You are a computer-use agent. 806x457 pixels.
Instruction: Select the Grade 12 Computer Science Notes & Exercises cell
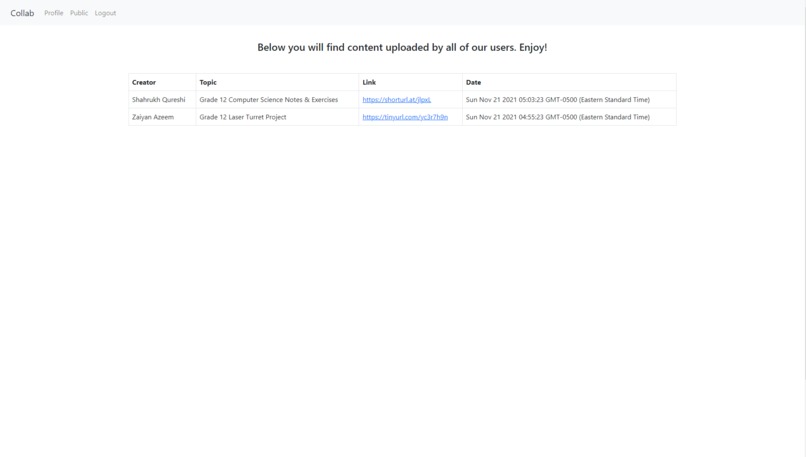(277, 100)
